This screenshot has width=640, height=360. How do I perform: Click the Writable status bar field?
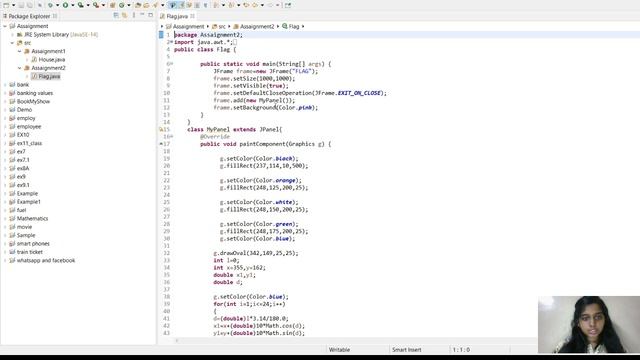(340, 350)
